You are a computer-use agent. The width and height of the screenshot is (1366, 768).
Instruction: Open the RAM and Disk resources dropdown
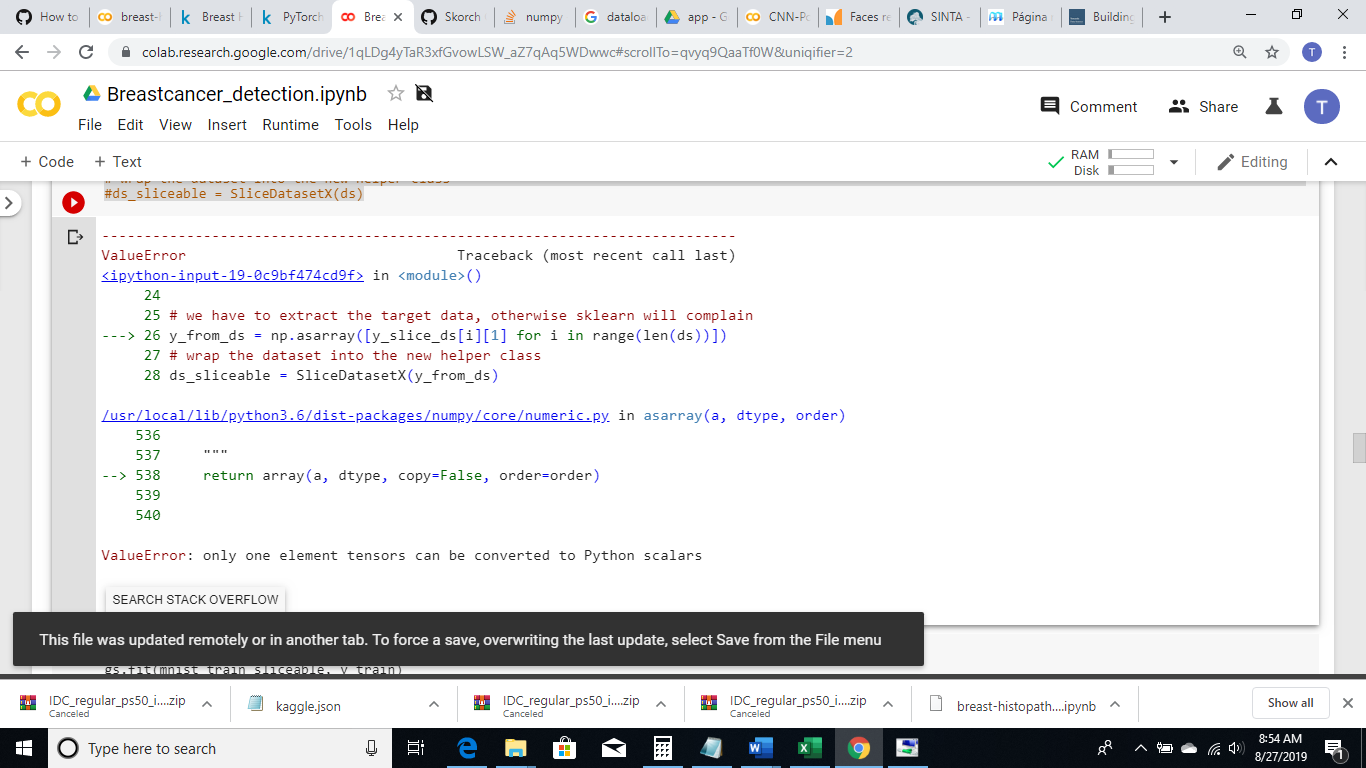click(x=1173, y=161)
